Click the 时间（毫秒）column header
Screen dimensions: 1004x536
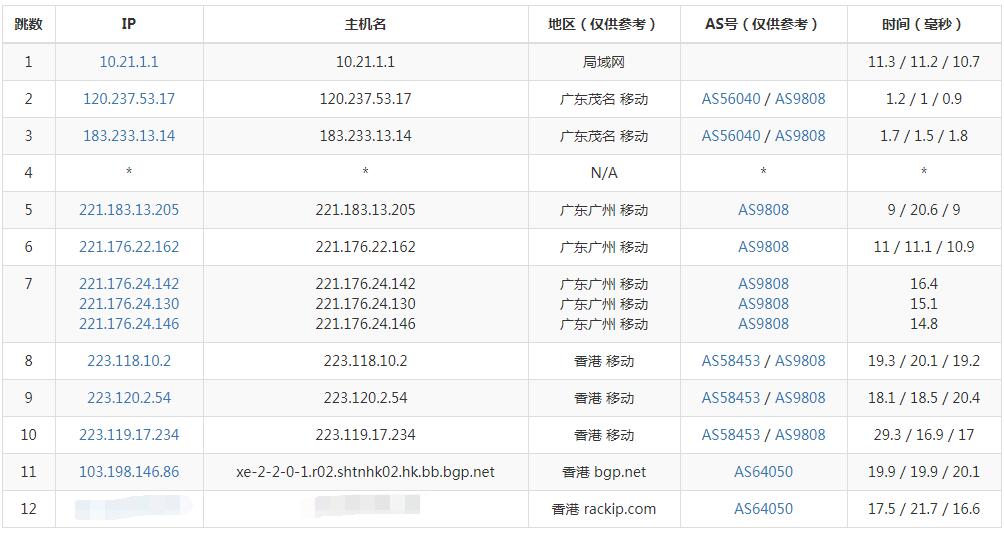click(923, 24)
